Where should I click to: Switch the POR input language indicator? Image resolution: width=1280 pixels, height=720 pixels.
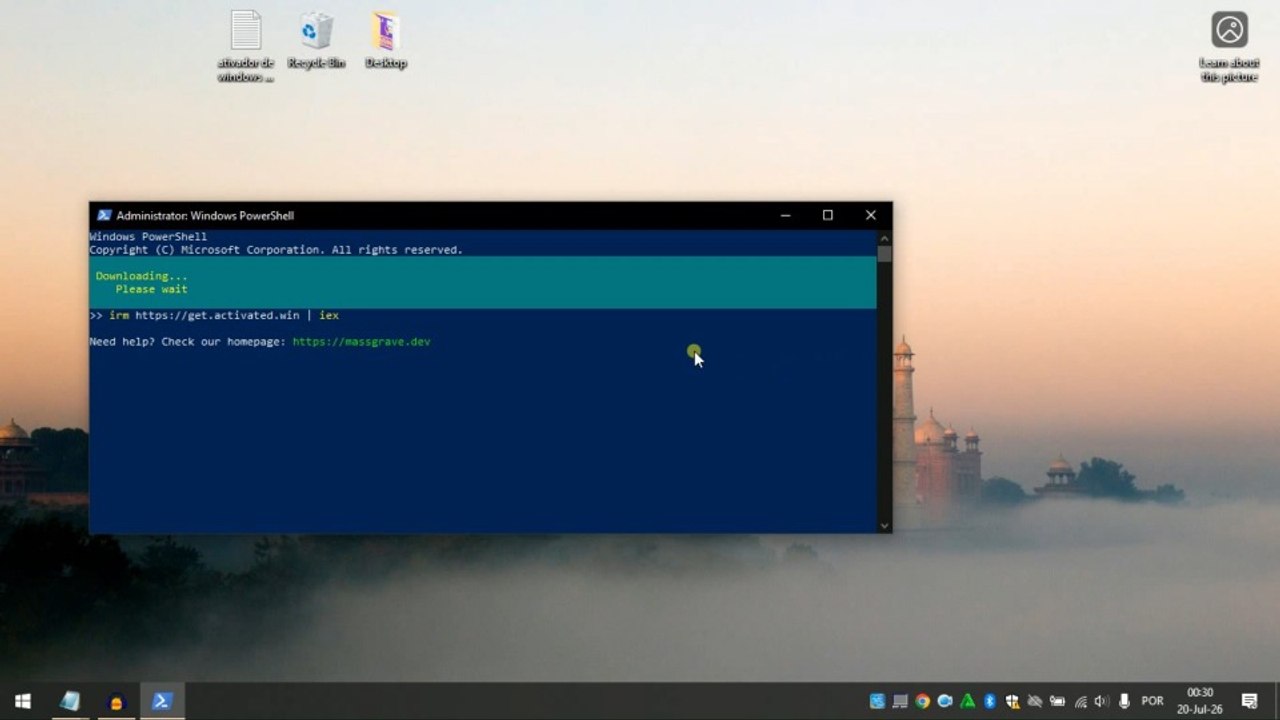(1152, 701)
